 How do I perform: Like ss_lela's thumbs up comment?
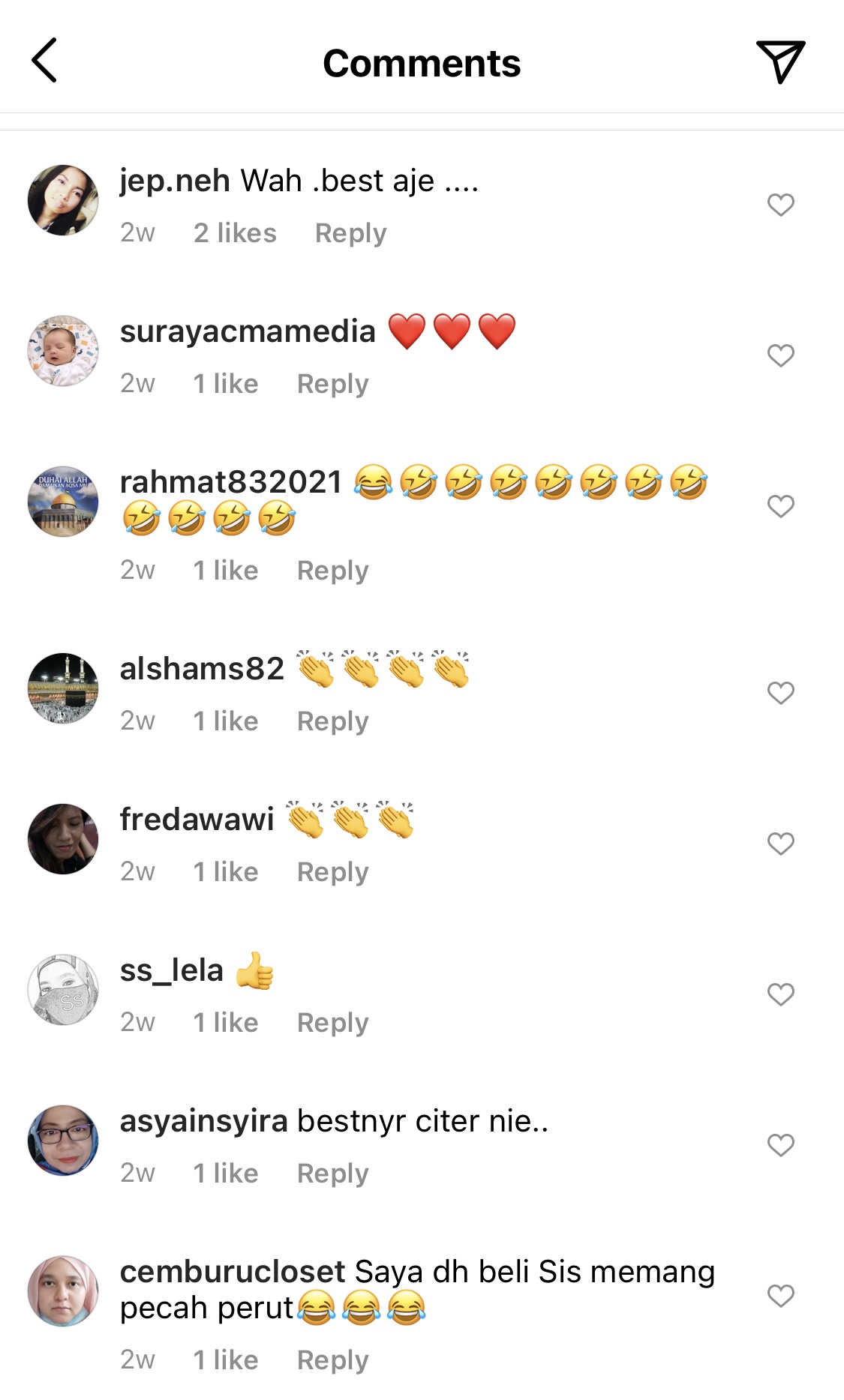pos(780,994)
